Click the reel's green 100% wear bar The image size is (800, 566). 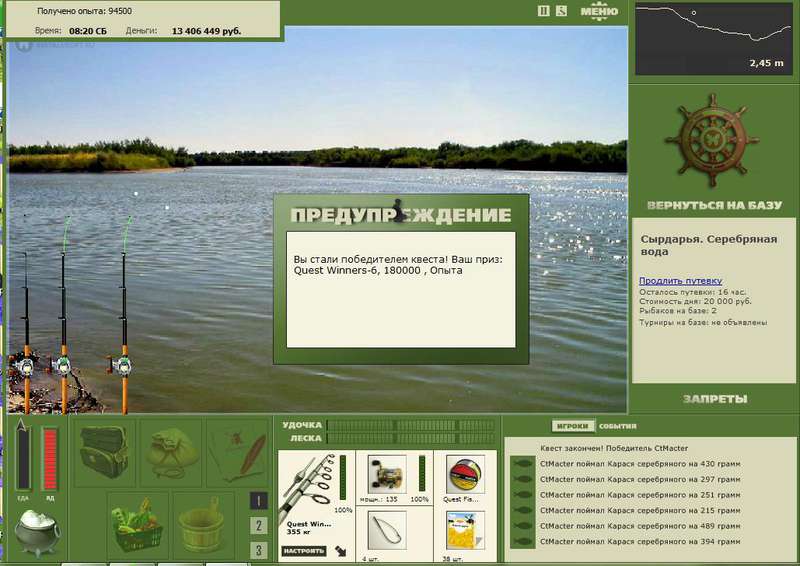422,474
